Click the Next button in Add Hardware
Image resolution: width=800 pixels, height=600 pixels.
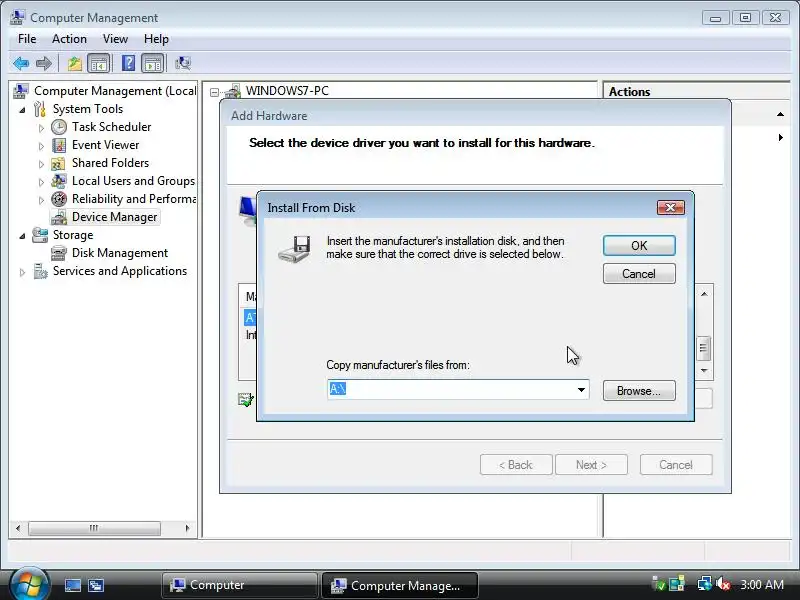591,465
